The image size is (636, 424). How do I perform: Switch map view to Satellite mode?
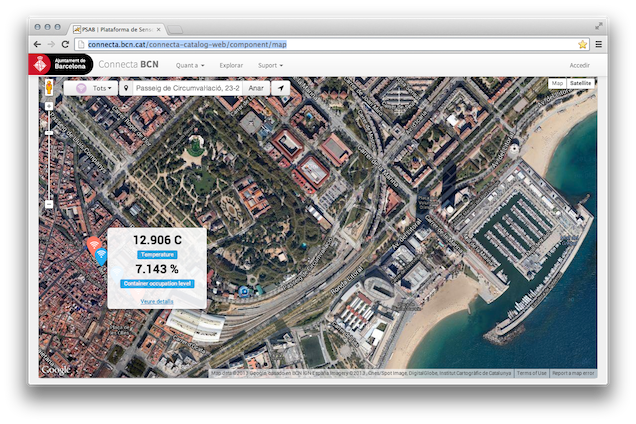(x=580, y=83)
